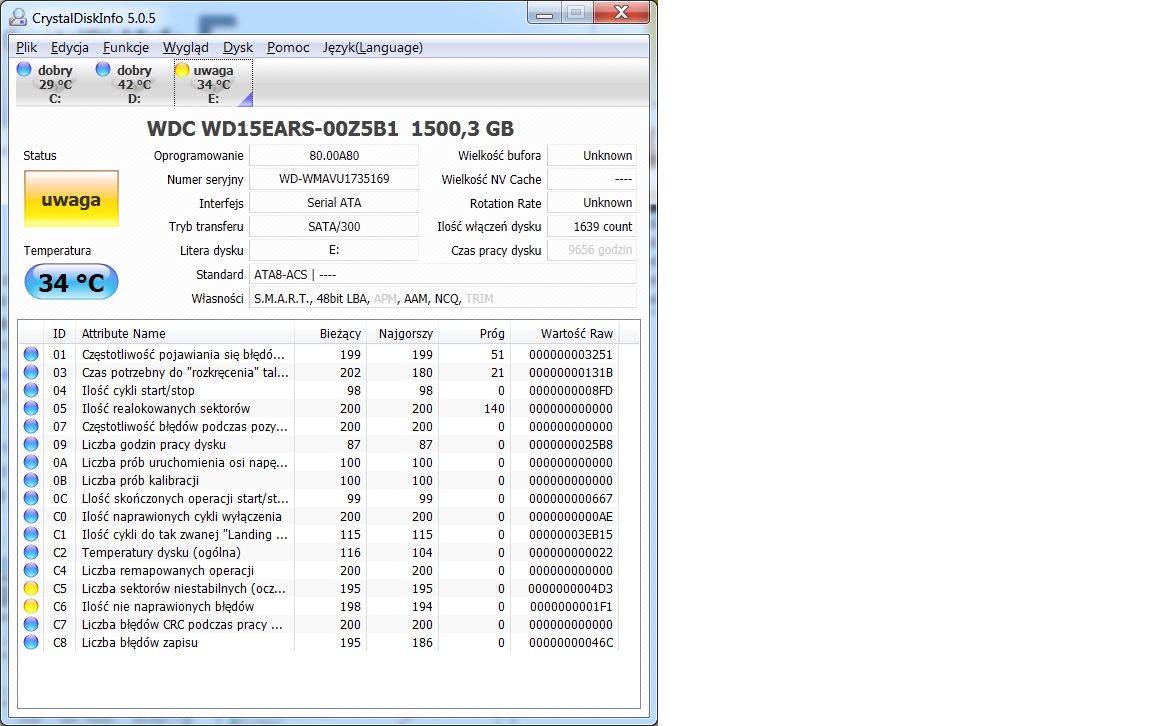
Task: Click the status circle for attribute 07
Action: tap(31, 426)
